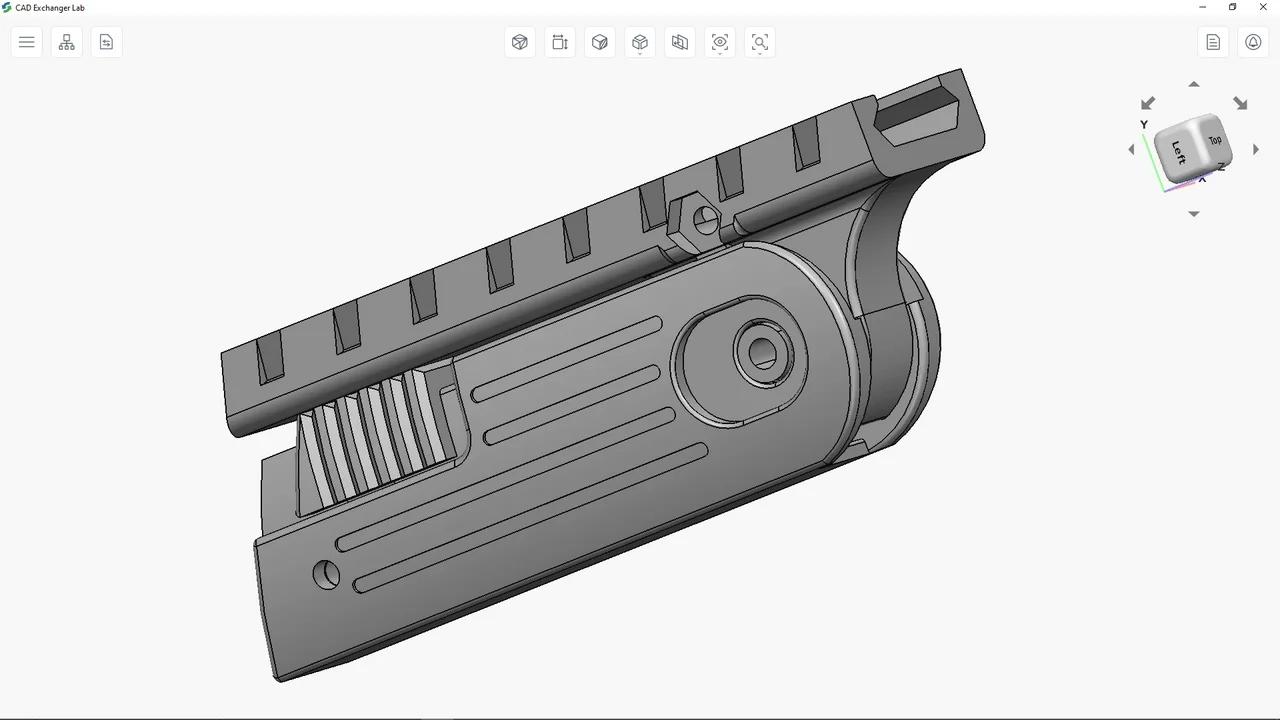Open the notifications bell
Screen dimensions: 1280x720
[x=1253, y=42]
